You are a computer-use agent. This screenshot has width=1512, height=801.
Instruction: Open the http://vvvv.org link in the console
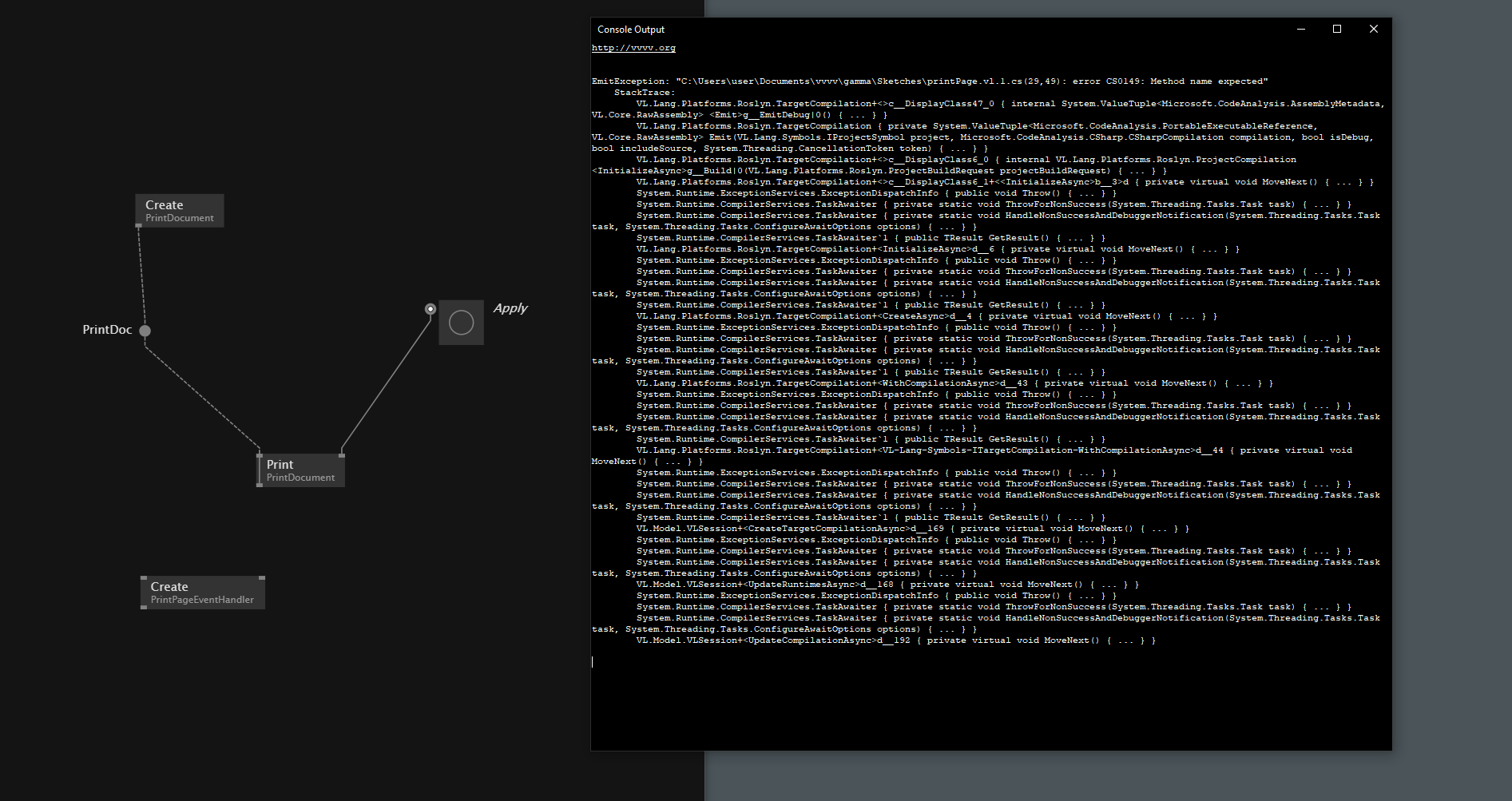[633, 48]
